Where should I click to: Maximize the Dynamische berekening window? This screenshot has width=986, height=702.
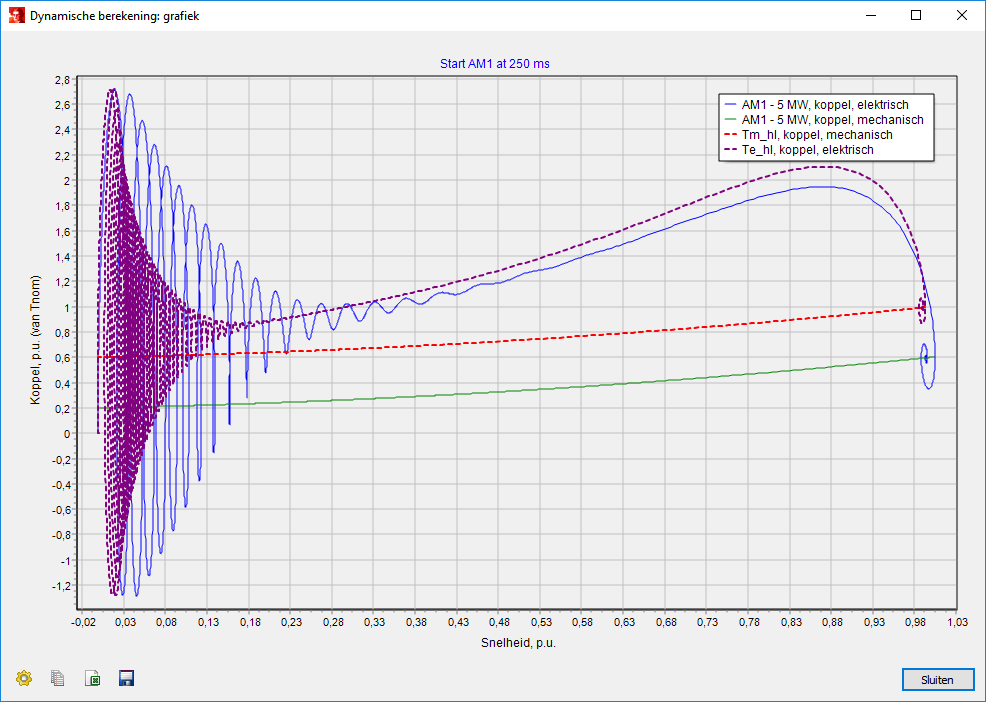coord(916,16)
